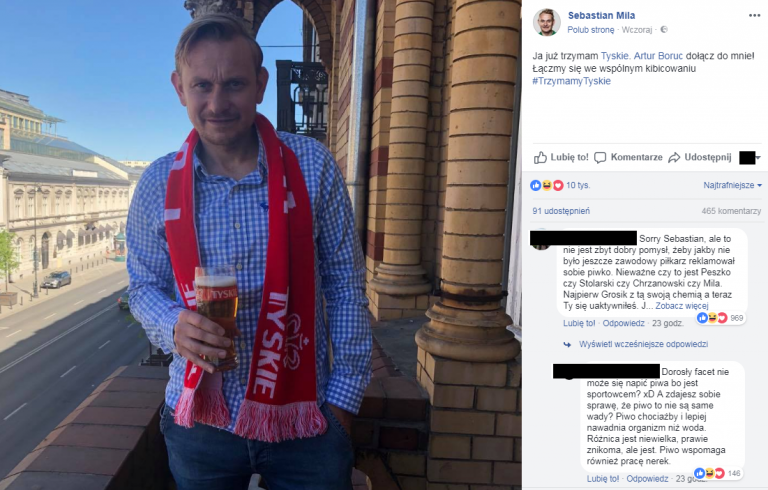The width and height of the screenshot is (768, 490).
Task: Click Odpowiedz under the first comment
Action: click(x=624, y=323)
